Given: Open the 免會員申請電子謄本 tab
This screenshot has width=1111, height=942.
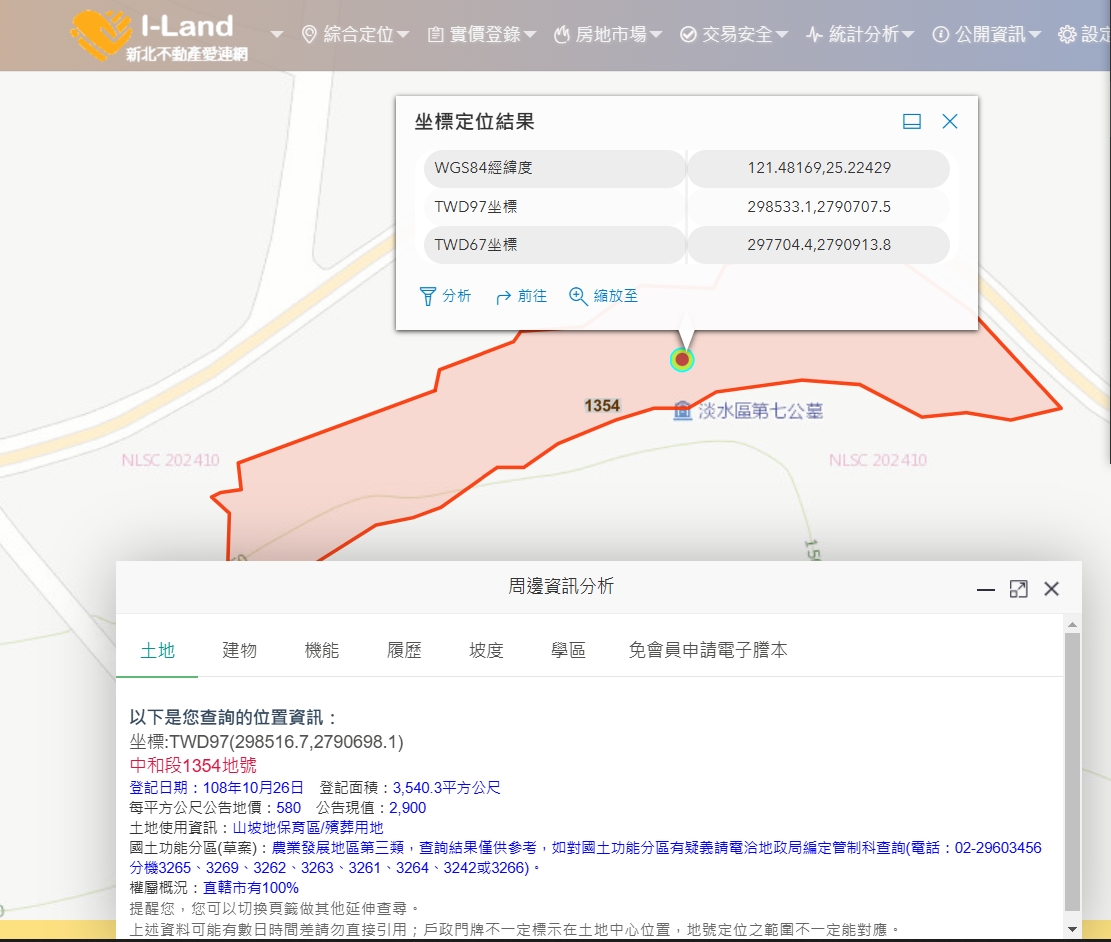Looking at the screenshot, I should (707, 650).
